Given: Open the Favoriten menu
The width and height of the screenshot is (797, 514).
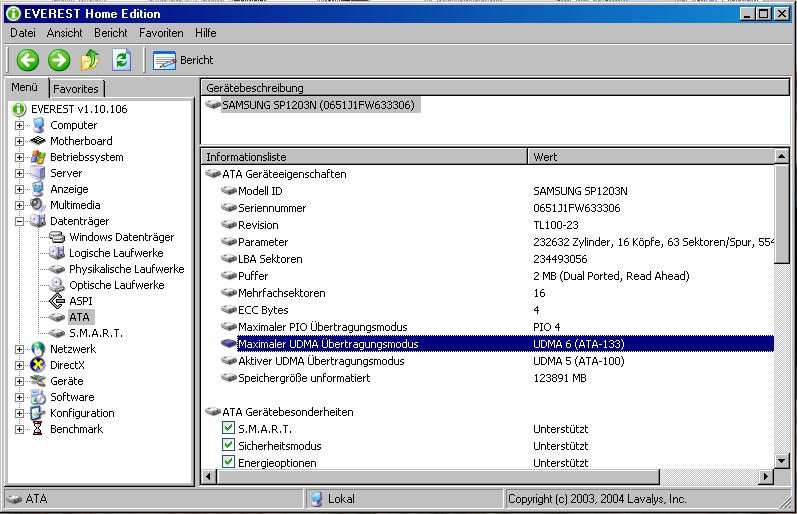Looking at the screenshot, I should (161, 33).
